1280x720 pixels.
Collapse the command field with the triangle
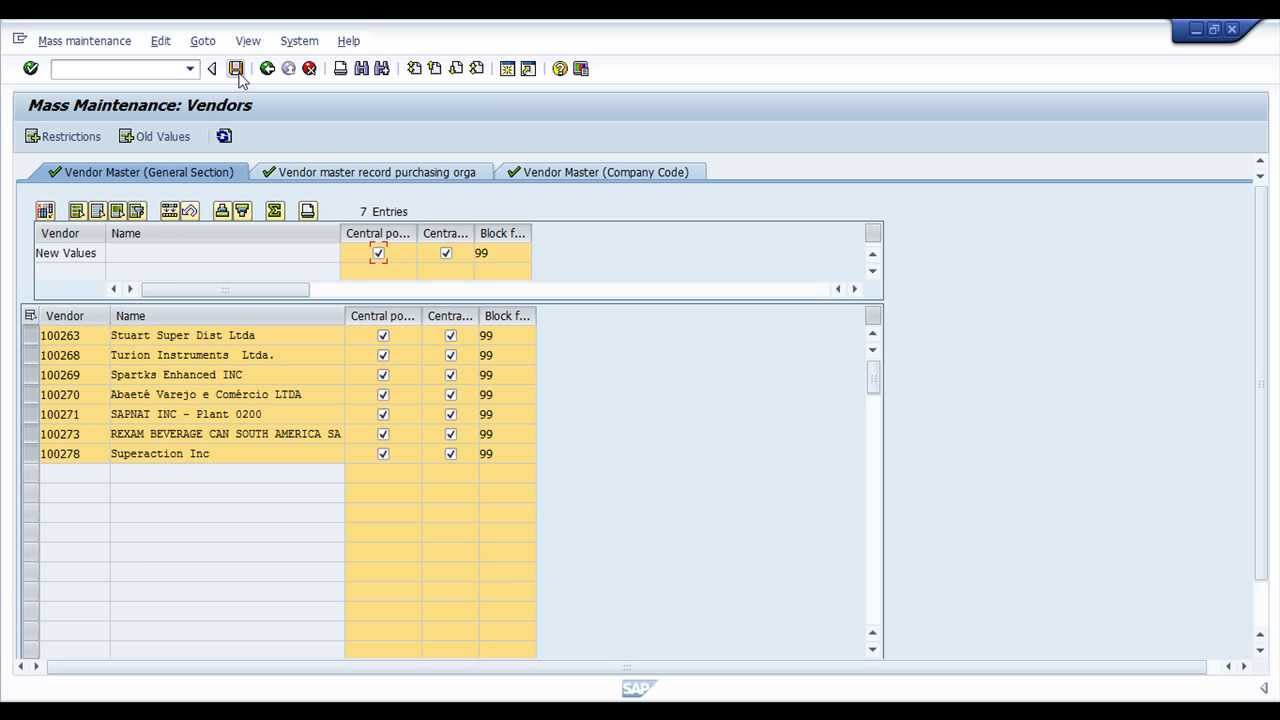coord(212,69)
